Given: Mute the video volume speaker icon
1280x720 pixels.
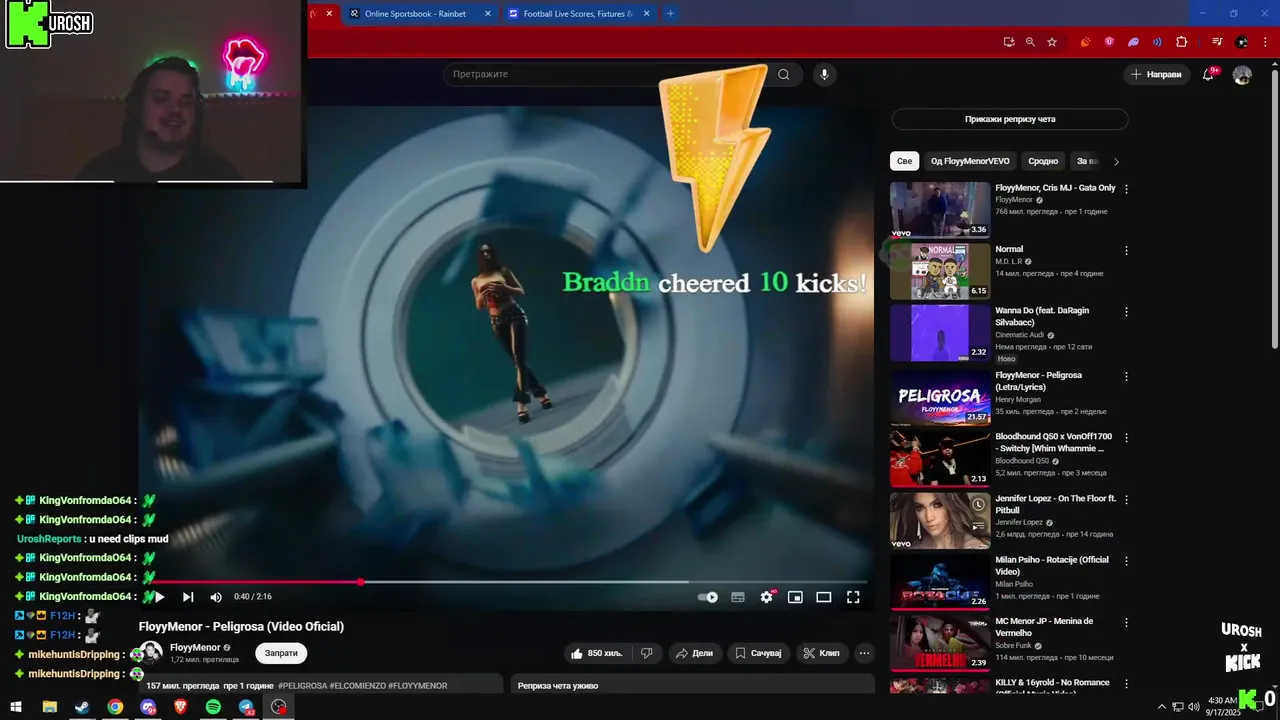Looking at the screenshot, I should click(216, 597).
